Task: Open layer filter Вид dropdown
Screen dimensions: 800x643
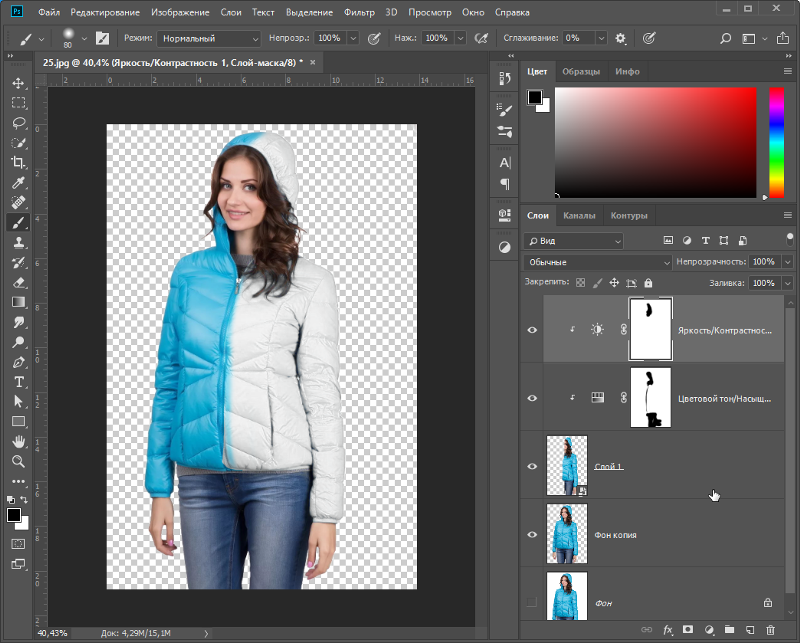Action: [x=573, y=241]
